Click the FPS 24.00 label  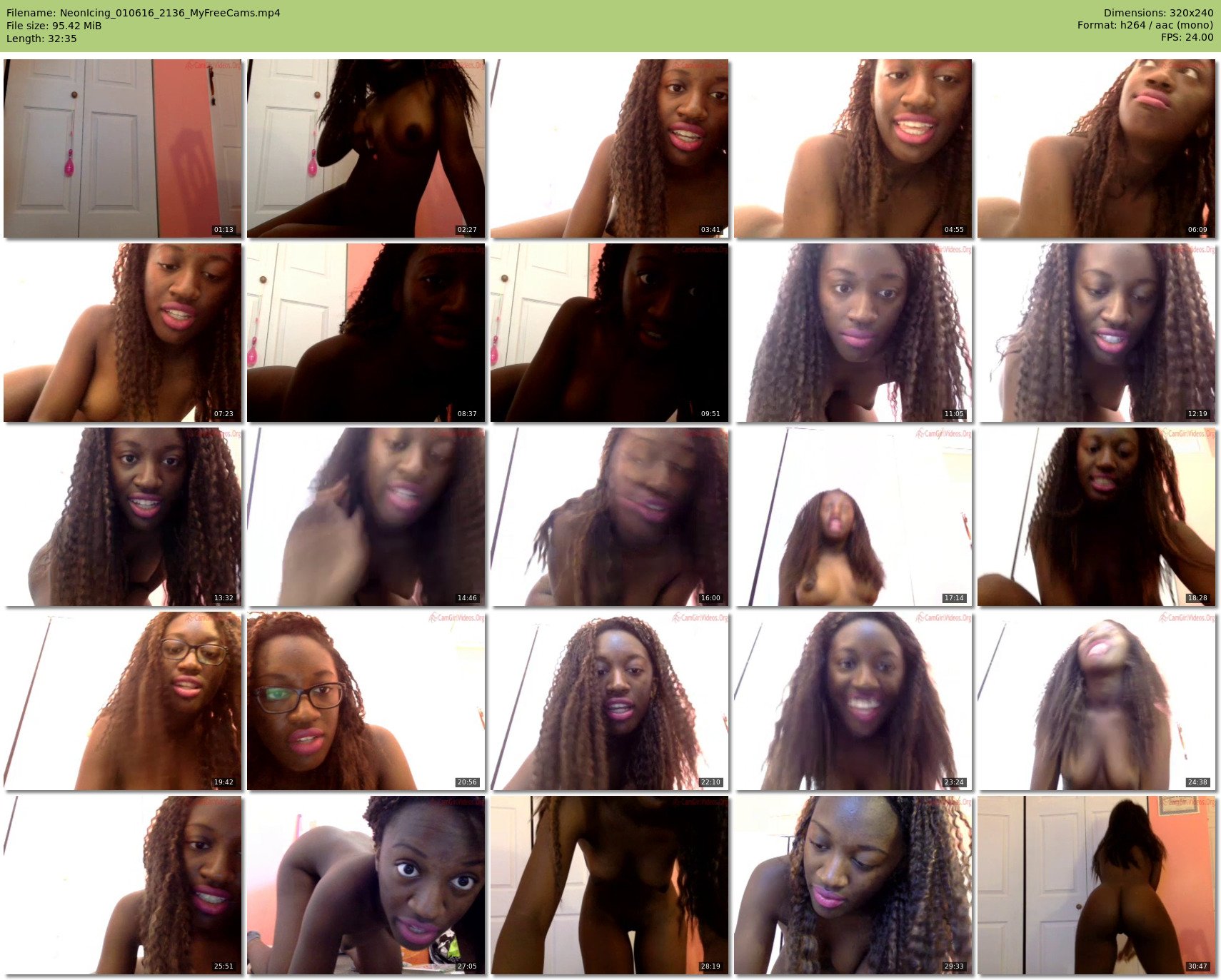(1187, 37)
